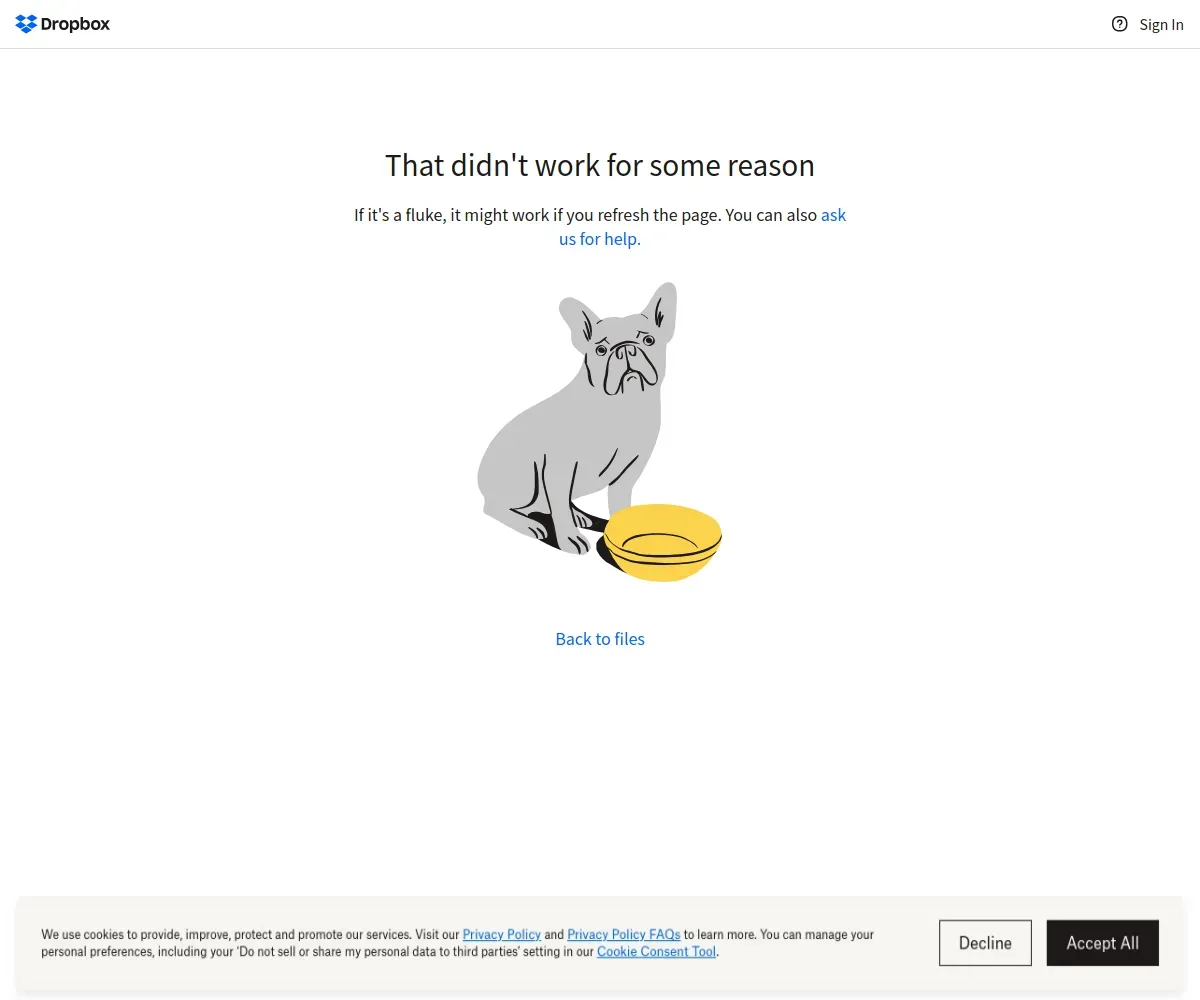1200x1000 pixels.
Task: Click the "That didn't work for some reason" heading
Action: pos(600,165)
